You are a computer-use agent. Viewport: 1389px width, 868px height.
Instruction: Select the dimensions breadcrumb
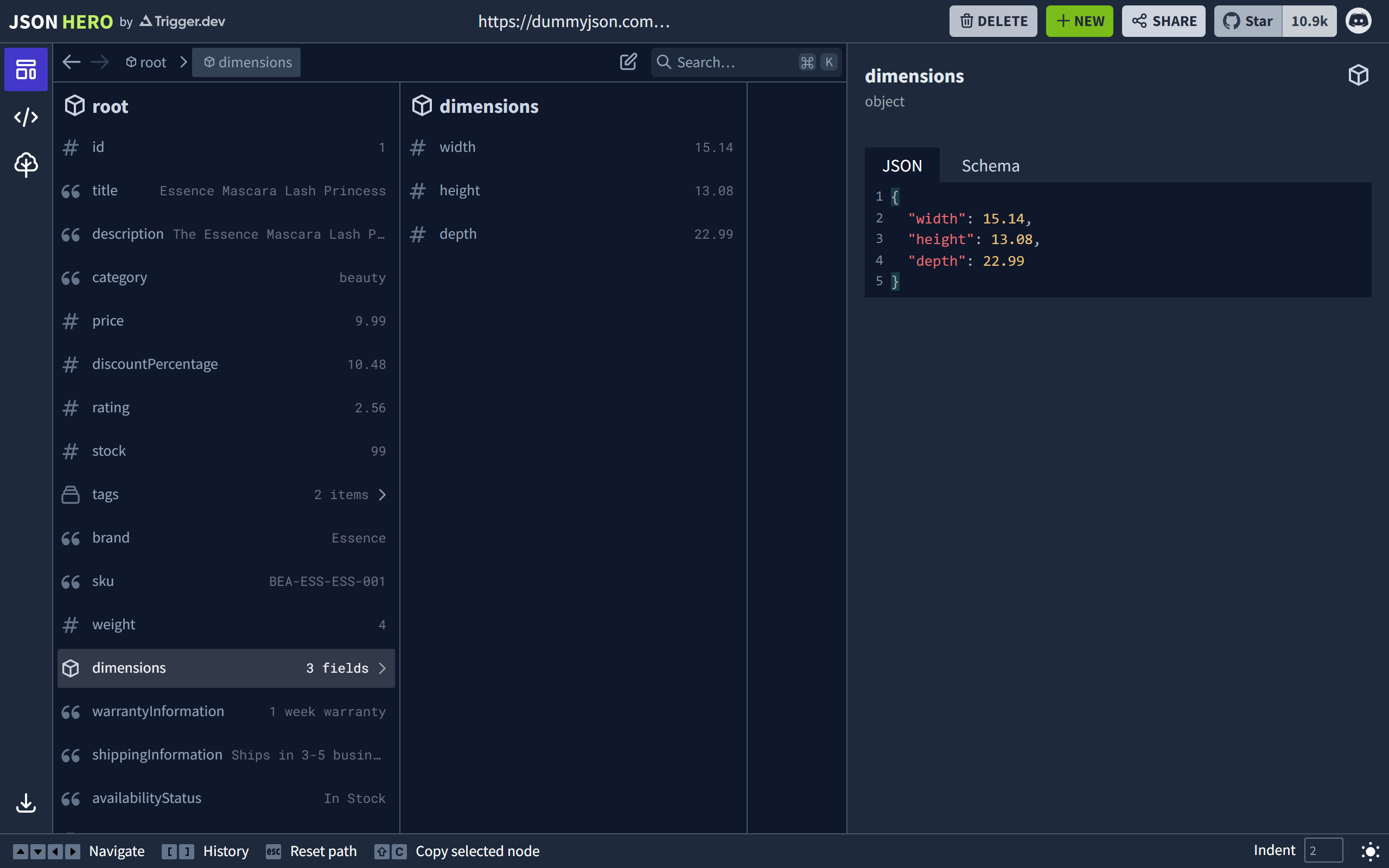(x=246, y=62)
